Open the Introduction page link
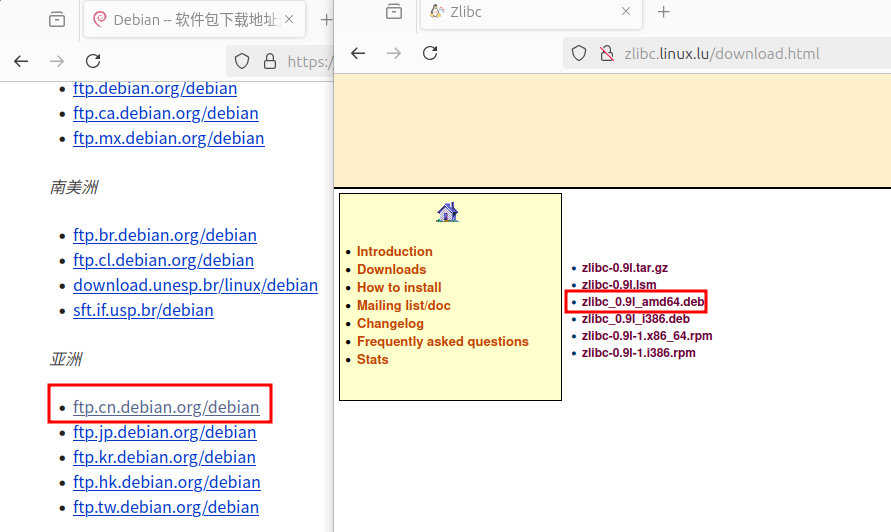The width and height of the screenshot is (891, 532). click(x=394, y=251)
